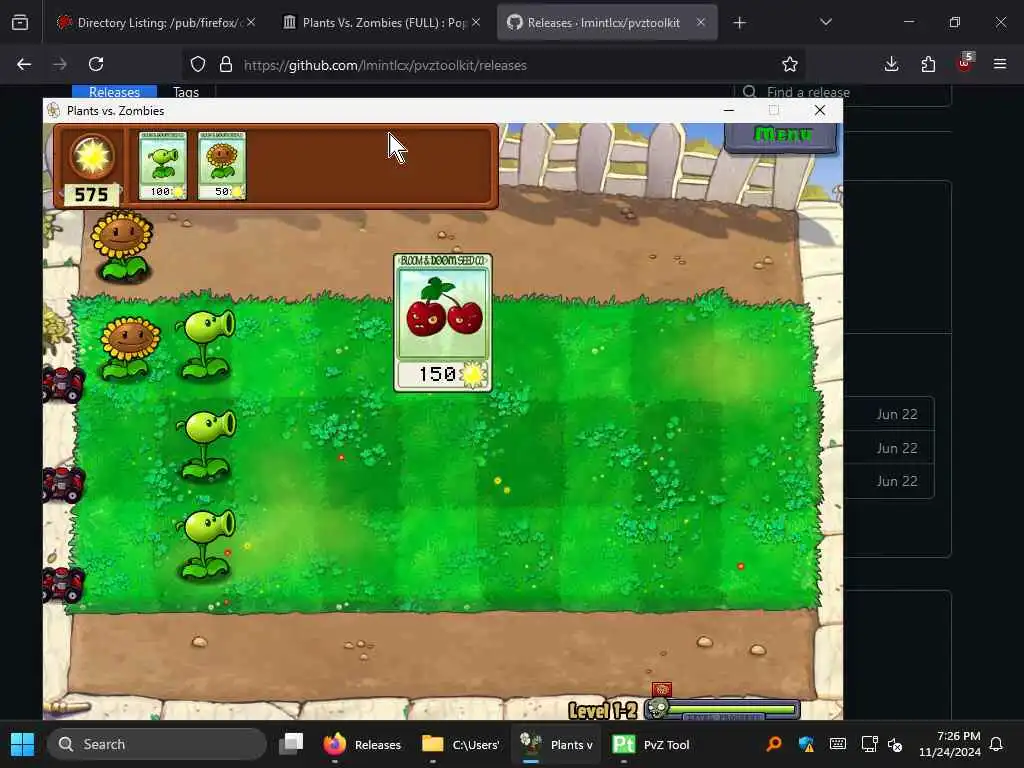Click the top lane lawn mower
This screenshot has height=768, width=1024.
point(63,384)
